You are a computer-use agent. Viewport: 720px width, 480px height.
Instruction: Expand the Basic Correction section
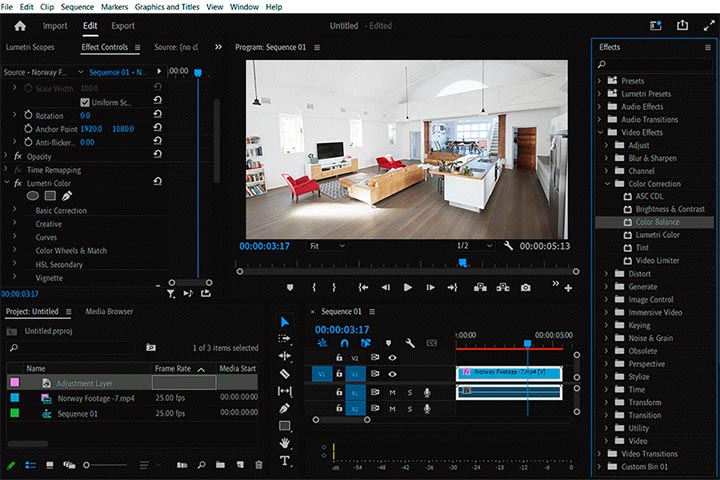tap(14, 211)
